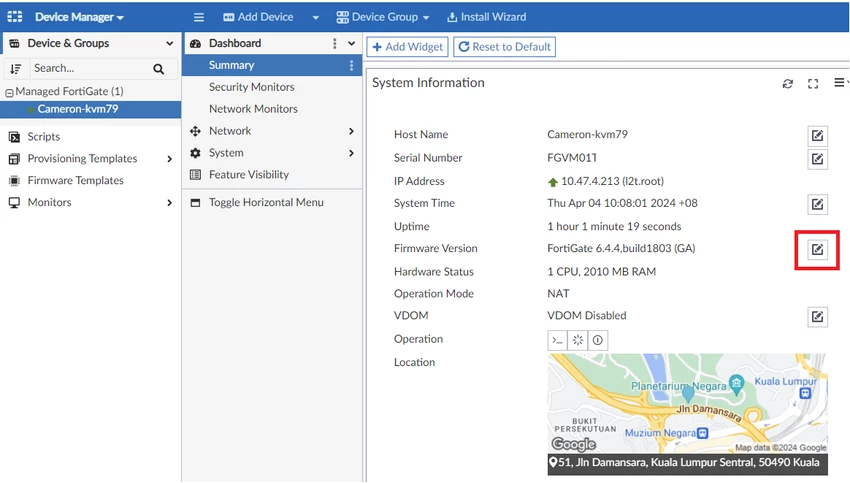Click the Firmware Version edit icon
Screen dimensions: 850x483
[817, 249]
